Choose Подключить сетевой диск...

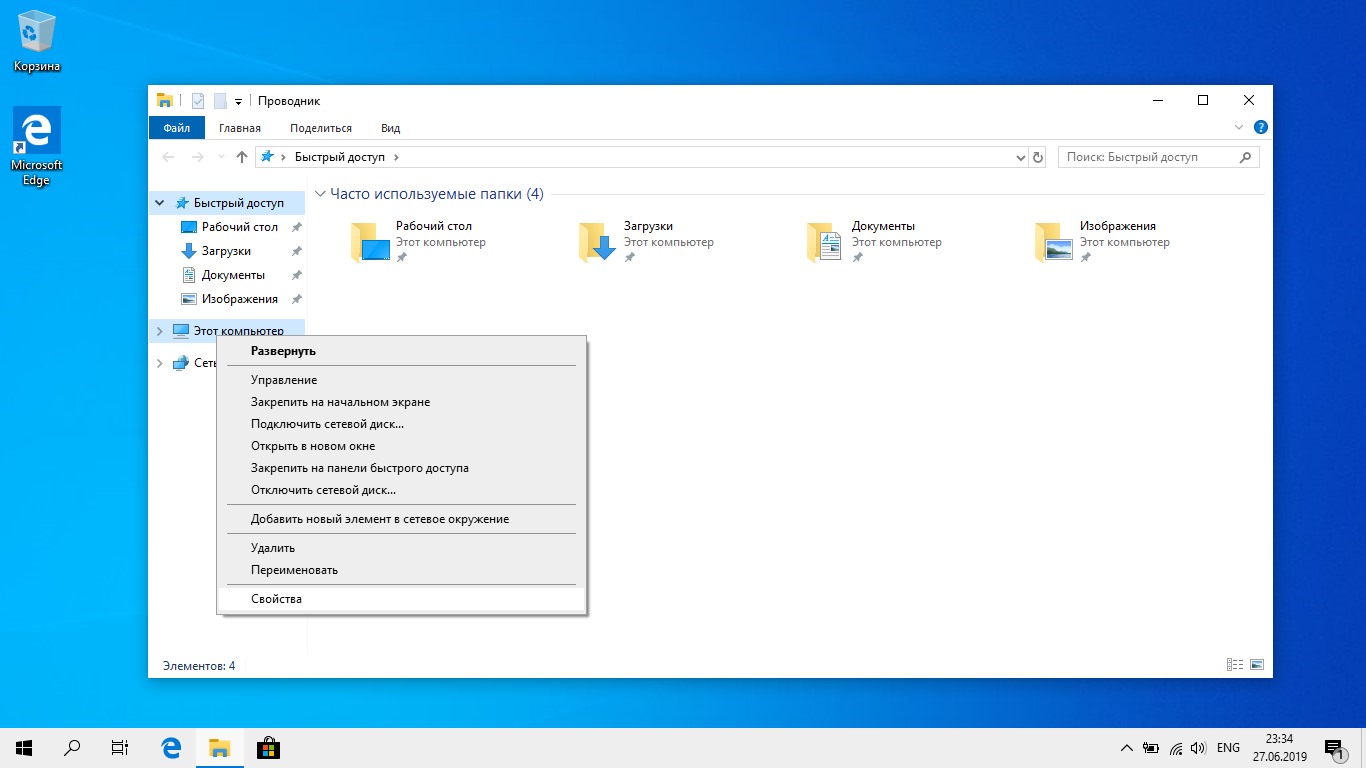point(401,424)
